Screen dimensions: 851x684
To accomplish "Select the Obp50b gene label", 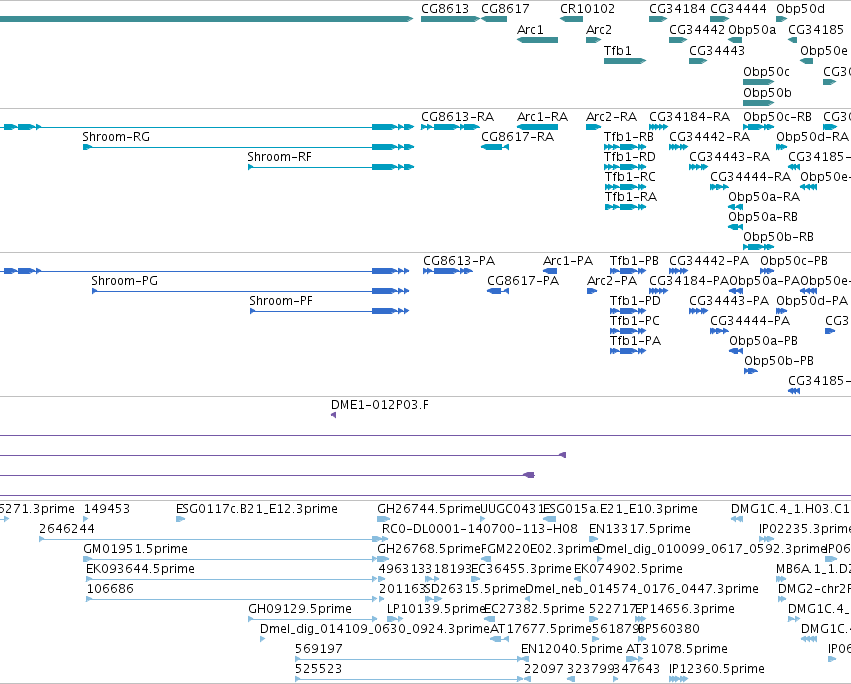I will pos(767,93).
